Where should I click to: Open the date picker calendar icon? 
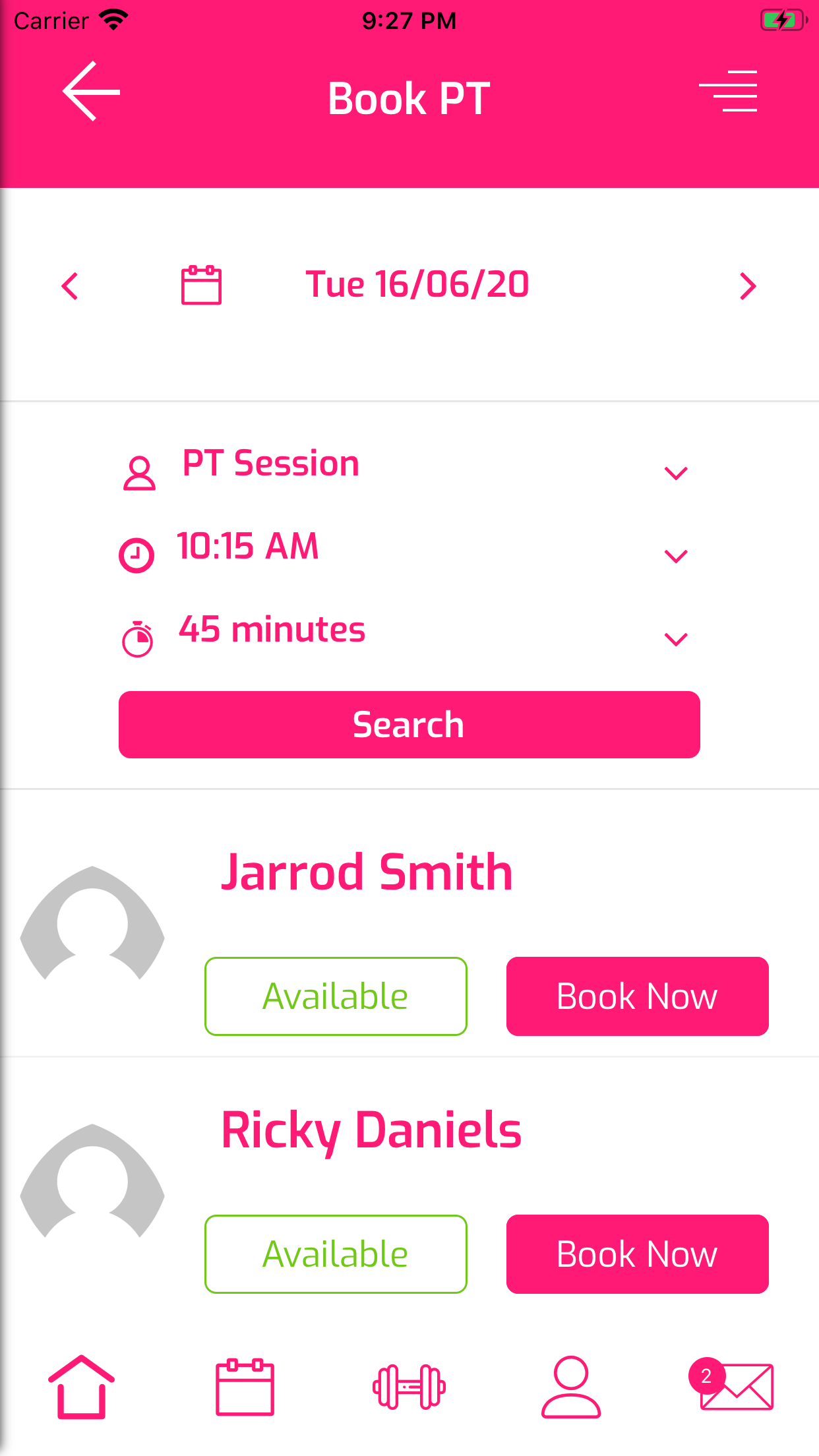(201, 285)
